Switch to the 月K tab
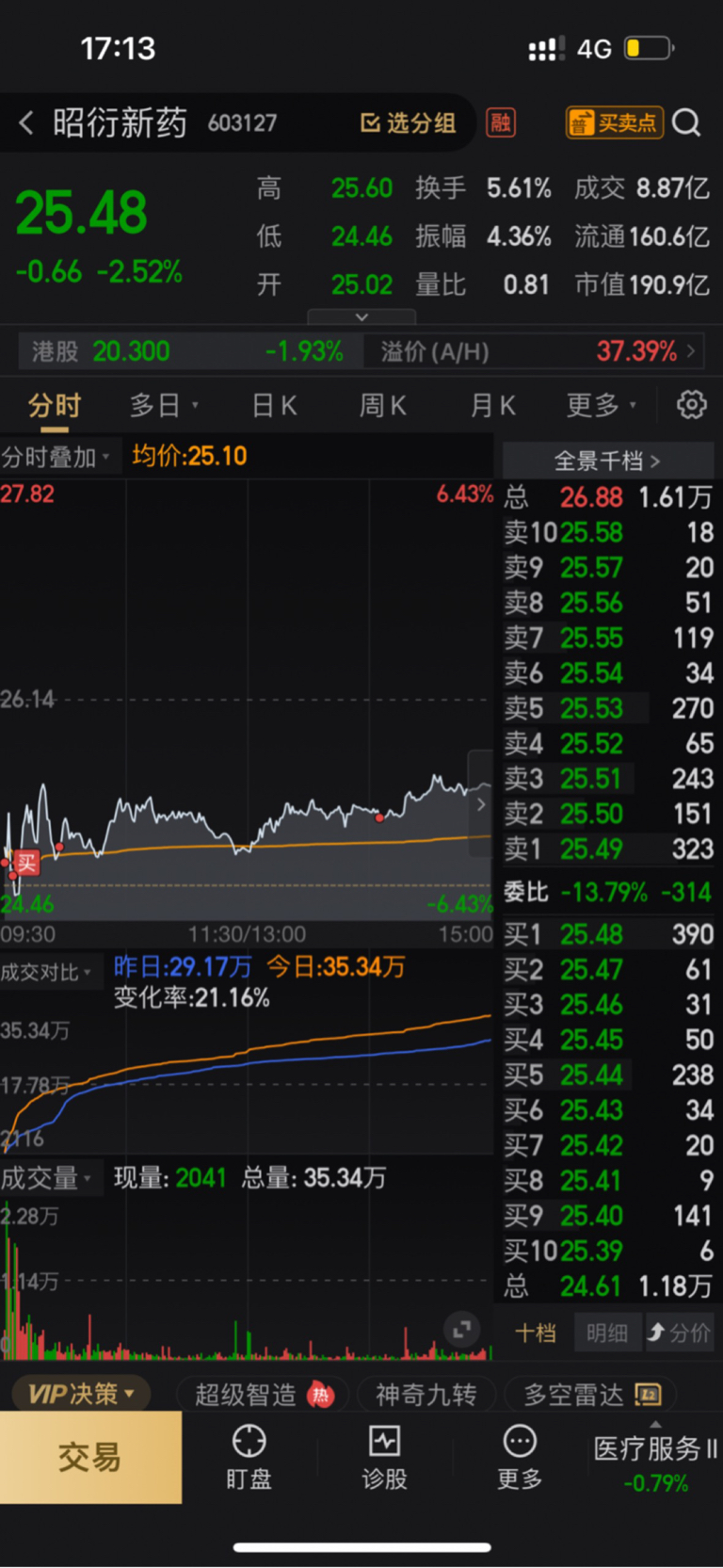This screenshot has width=723, height=1568. coord(492,406)
